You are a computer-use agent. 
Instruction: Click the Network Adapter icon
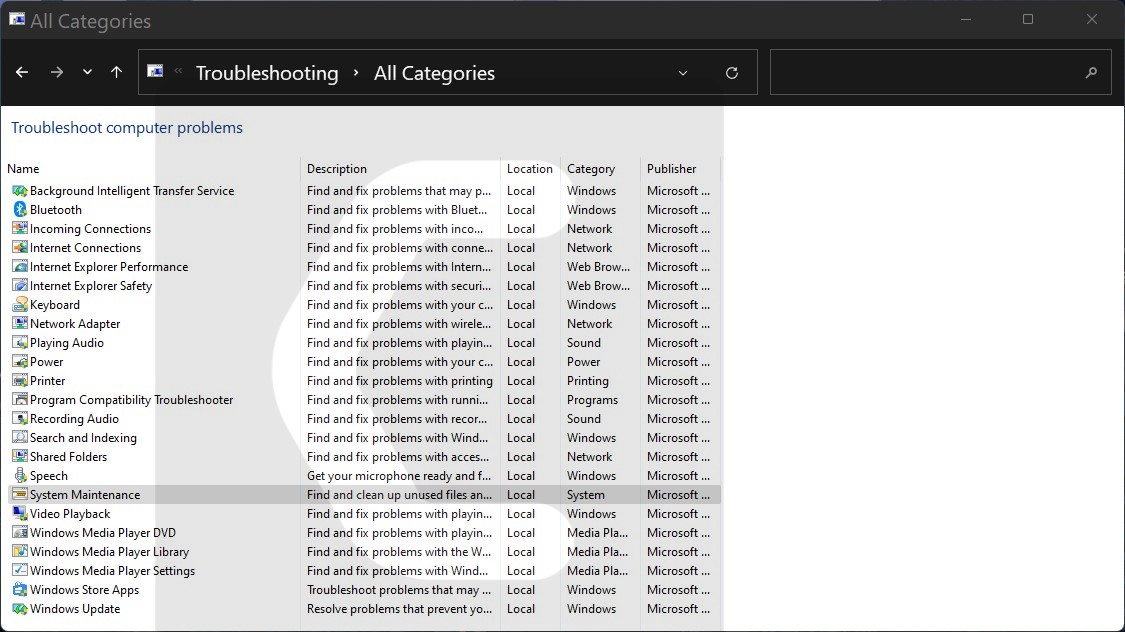(20, 324)
